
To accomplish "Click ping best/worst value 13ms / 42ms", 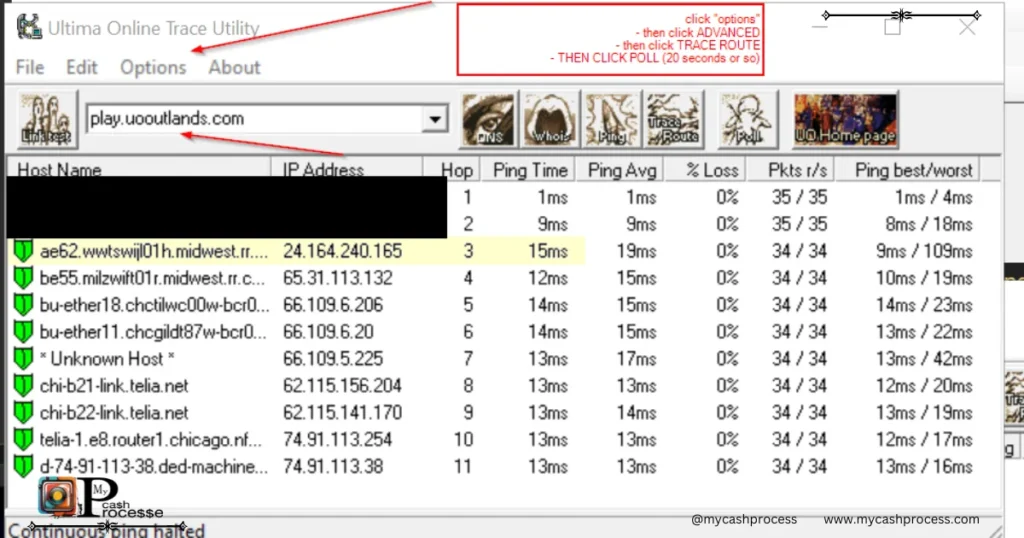I will (923, 358).
